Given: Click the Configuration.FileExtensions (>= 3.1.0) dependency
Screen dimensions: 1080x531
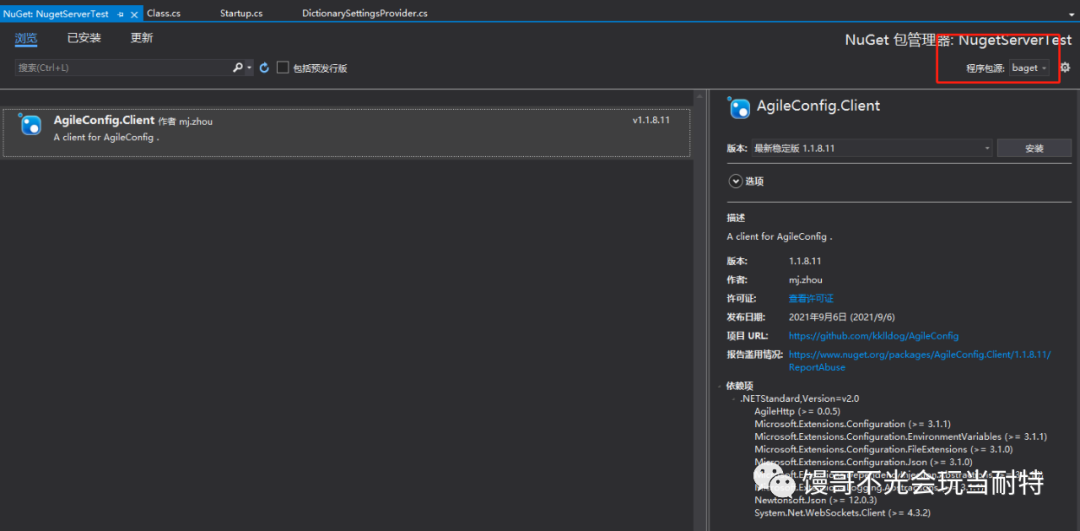Looking at the screenshot, I should (x=883, y=449).
